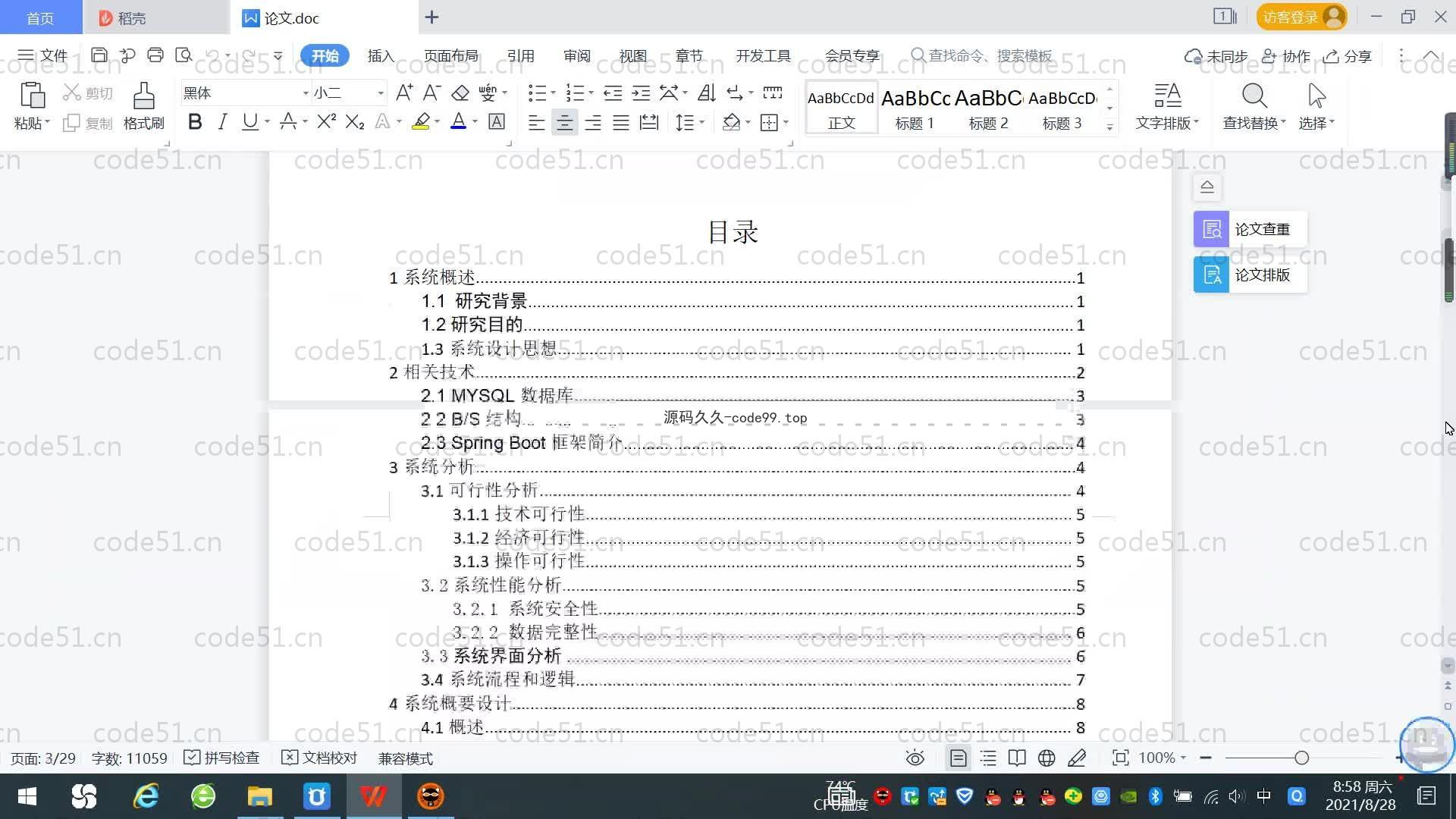Open the thesis formatting panel

(1250, 275)
